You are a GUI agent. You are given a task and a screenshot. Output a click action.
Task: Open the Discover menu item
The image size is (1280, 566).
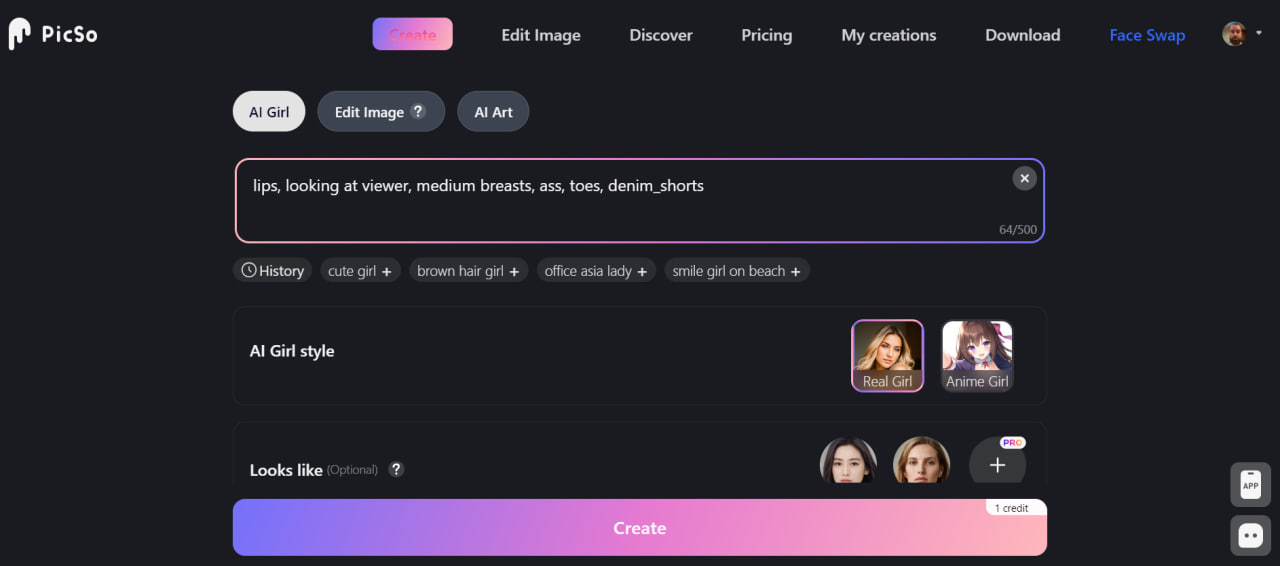pyautogui.click(x=660, y=35)
